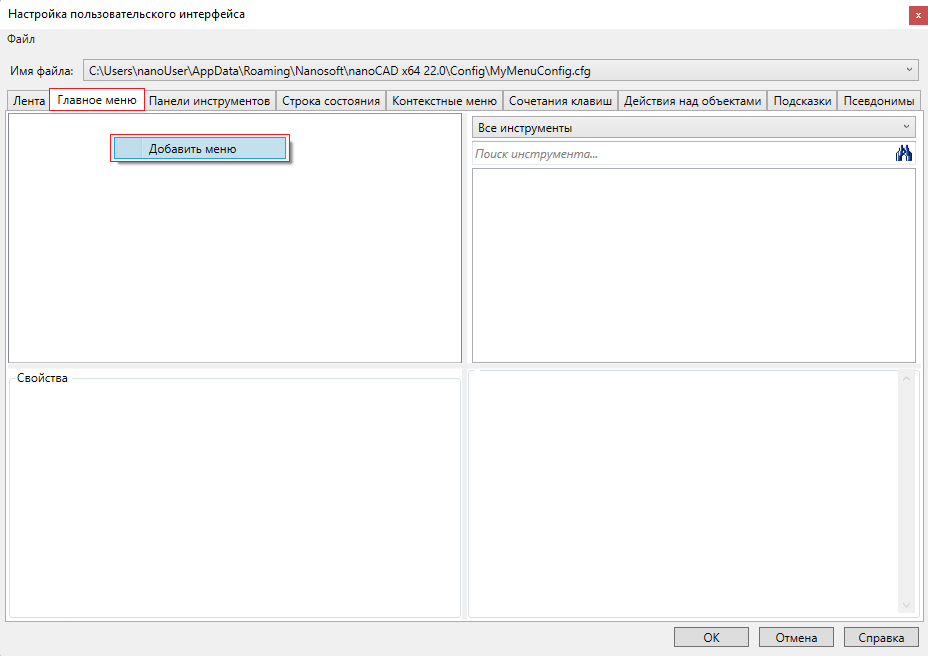The width and height of the screenshot is (928, 656).
Task: Close the interface settings dialog window
Action: 917,14
